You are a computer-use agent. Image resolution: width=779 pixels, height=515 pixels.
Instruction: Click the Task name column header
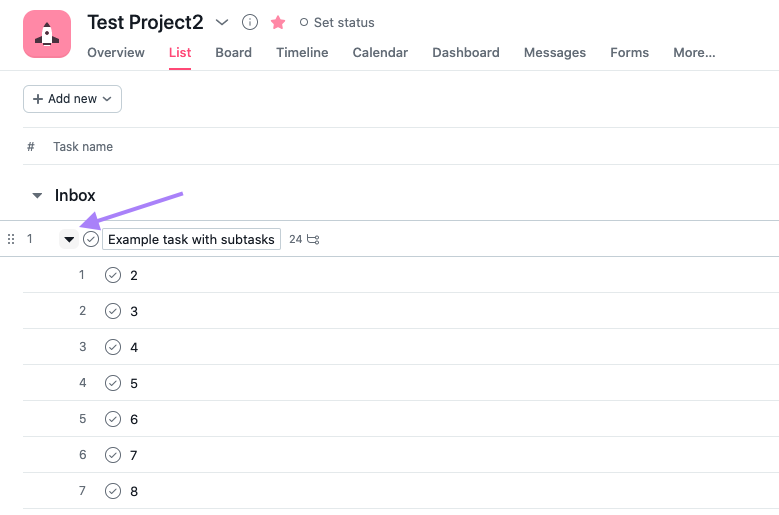click(x=83, y=147)
